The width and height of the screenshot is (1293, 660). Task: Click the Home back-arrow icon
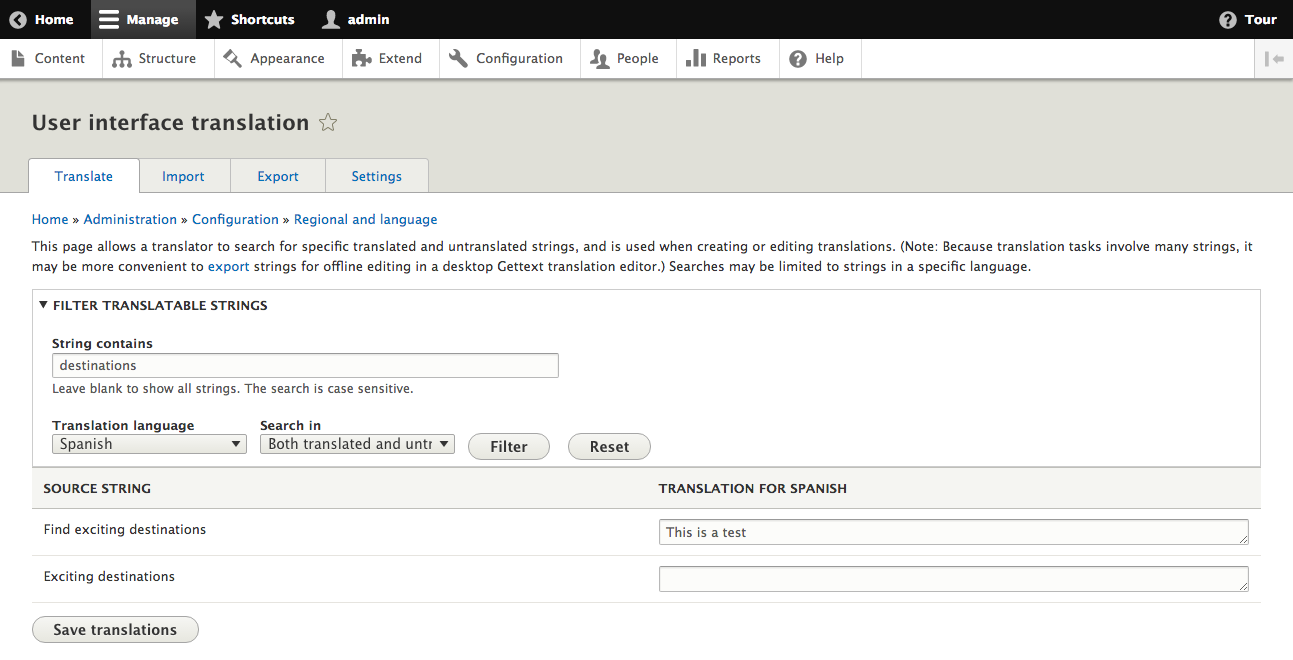(x=18, y=19)
